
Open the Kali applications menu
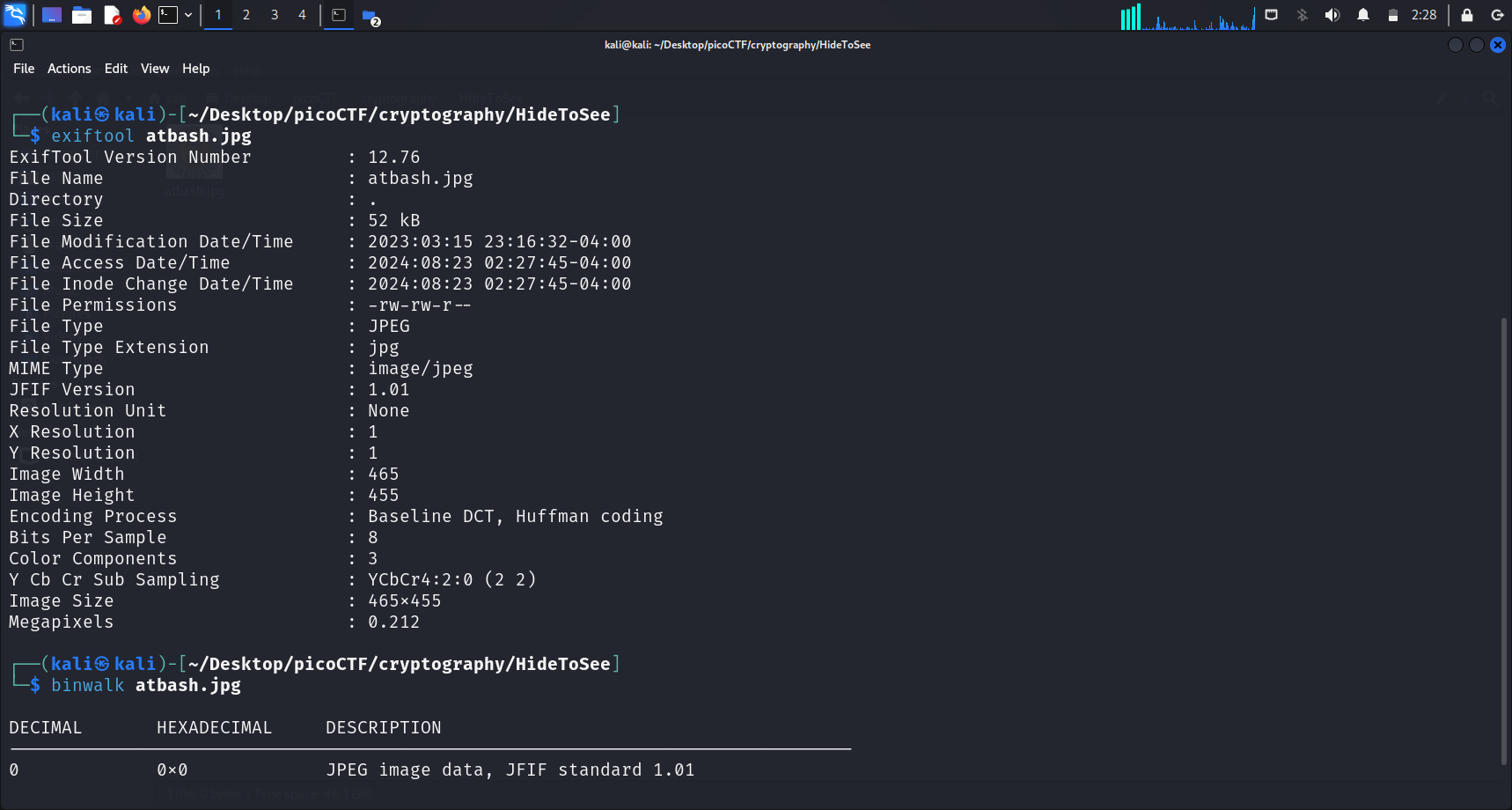[16, 15]
